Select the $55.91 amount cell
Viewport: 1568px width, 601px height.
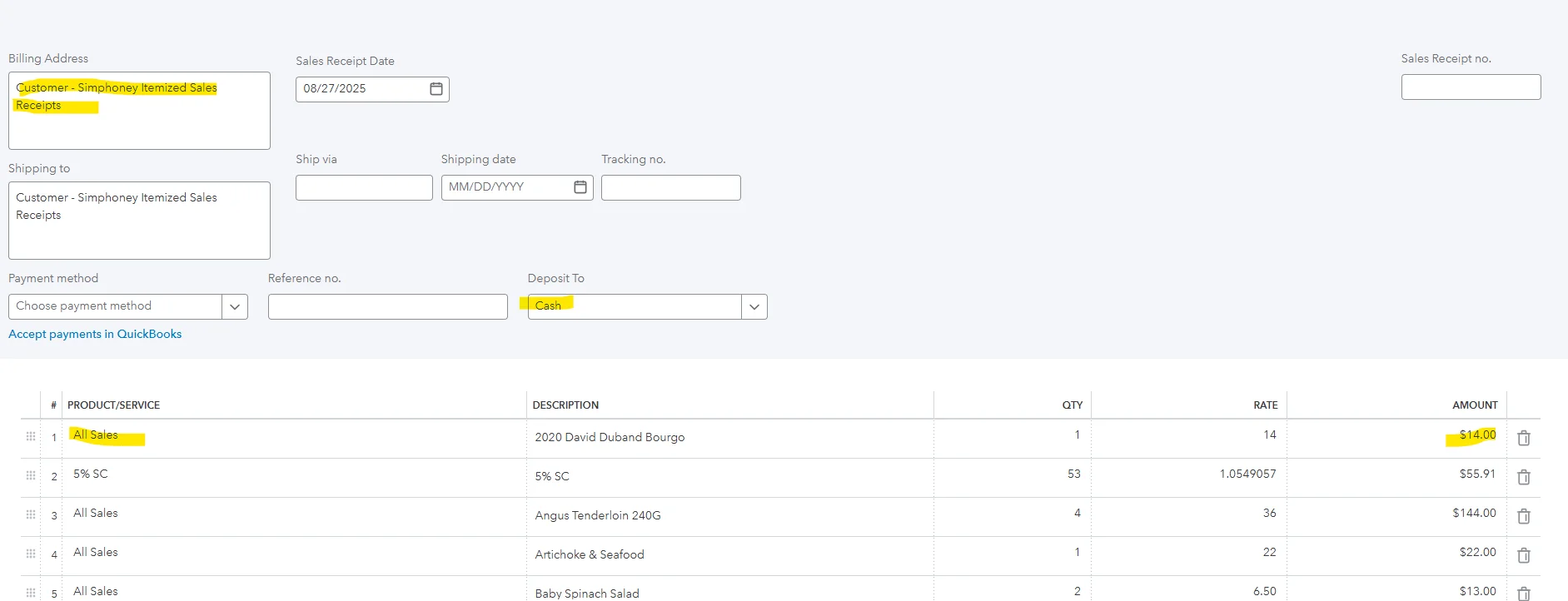[x=1396, y=477]
